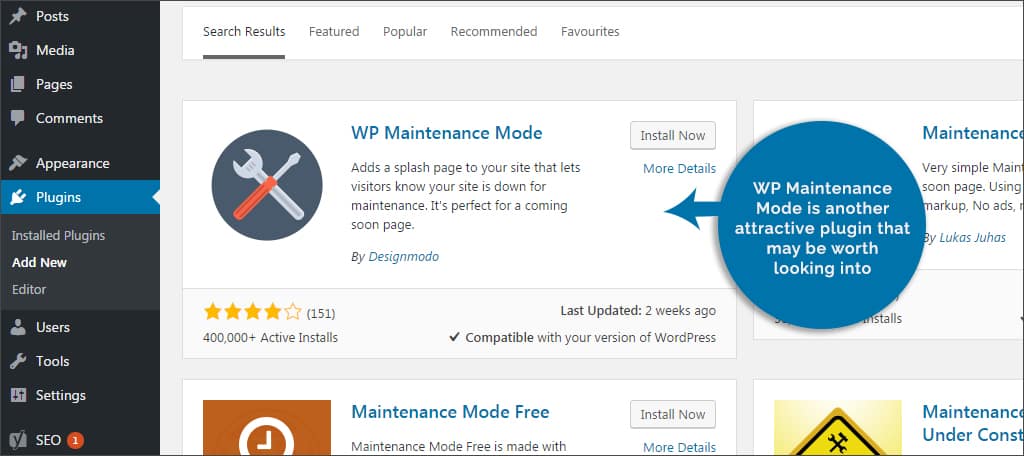Open the Plugins menu item
1024x456 pixels.
point(80,197)
